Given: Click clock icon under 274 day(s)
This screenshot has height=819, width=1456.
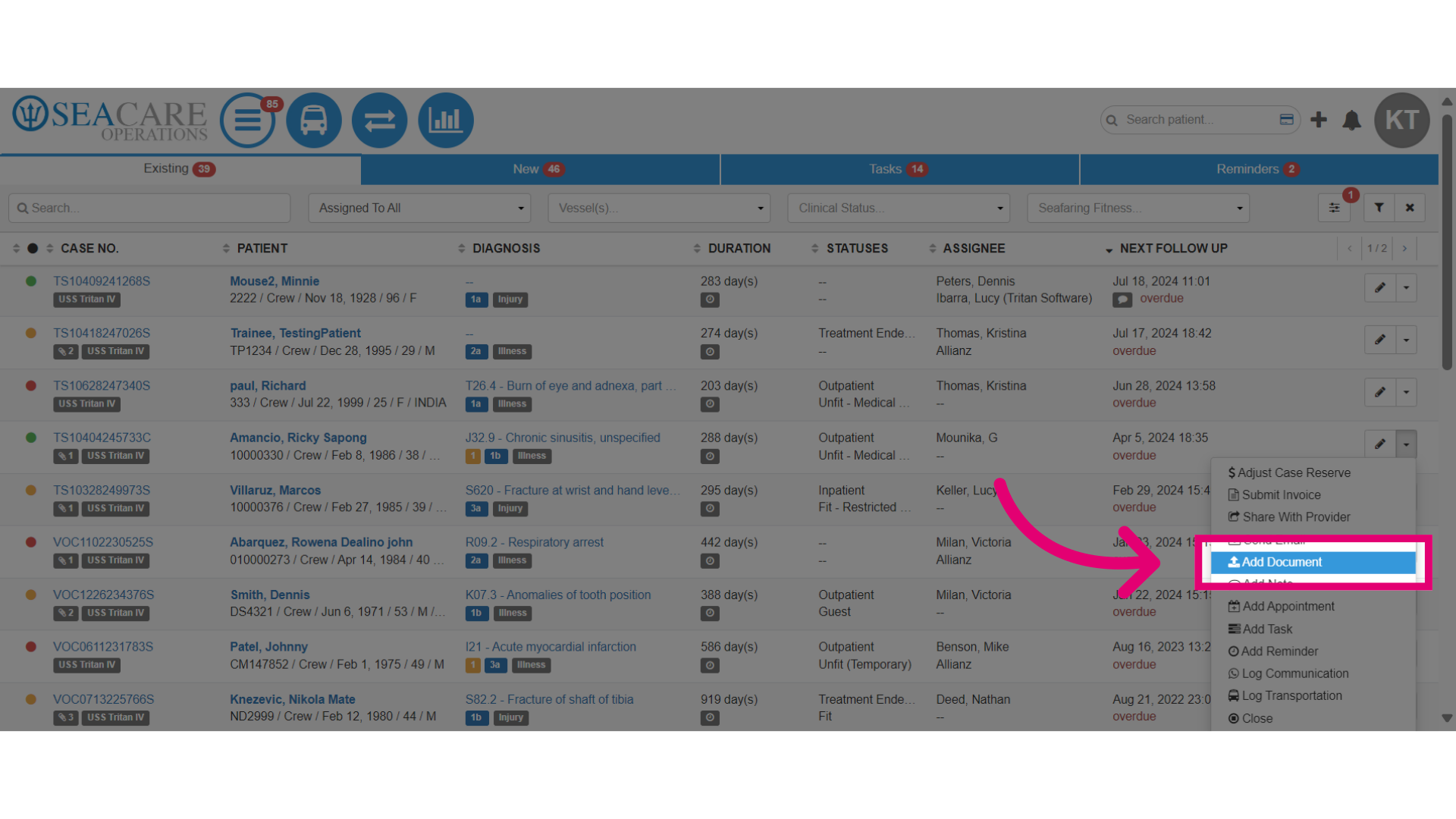Looking at the screenshot, I should [710, 352].
